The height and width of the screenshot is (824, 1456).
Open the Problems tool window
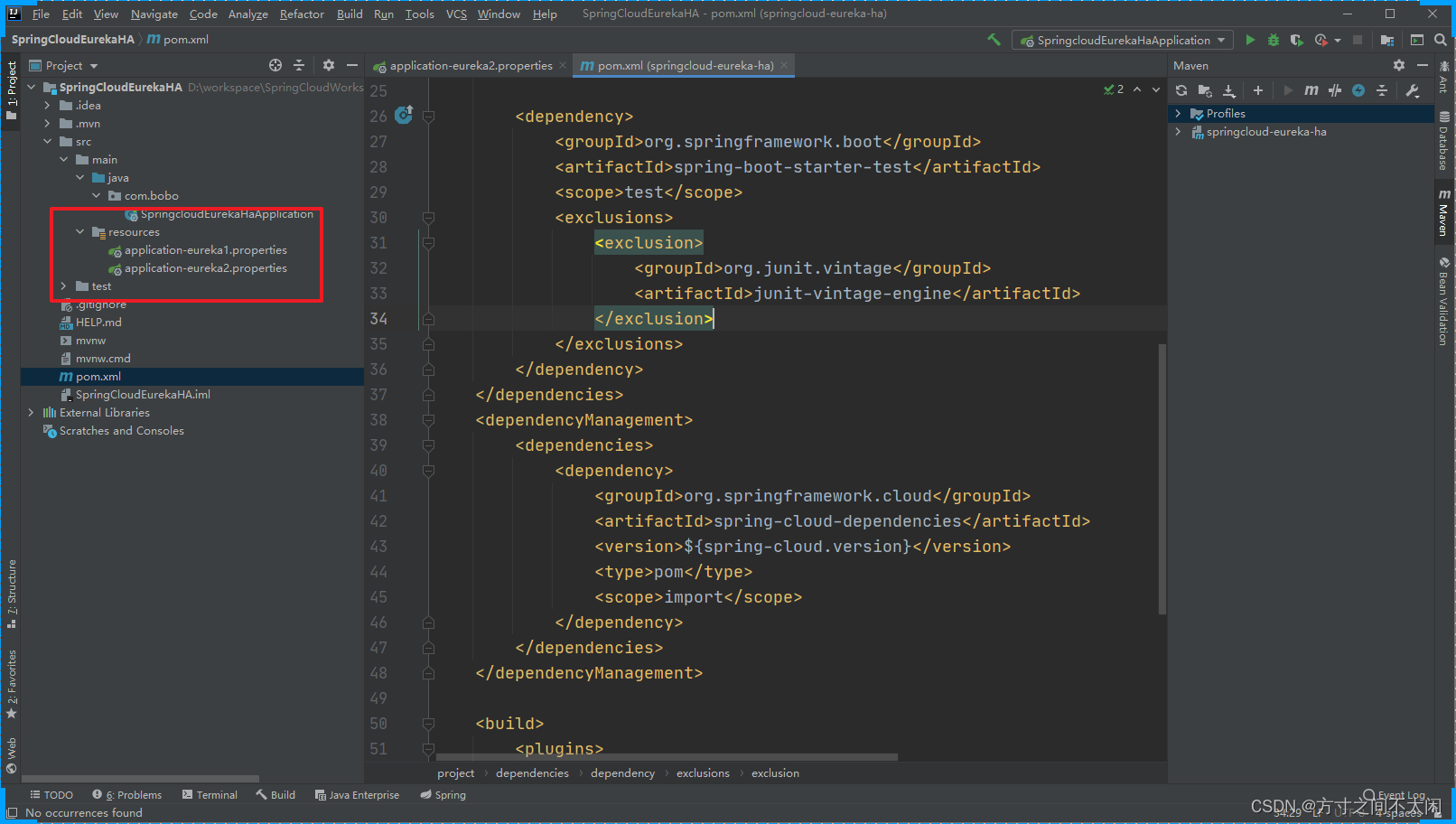pos(127,795)
